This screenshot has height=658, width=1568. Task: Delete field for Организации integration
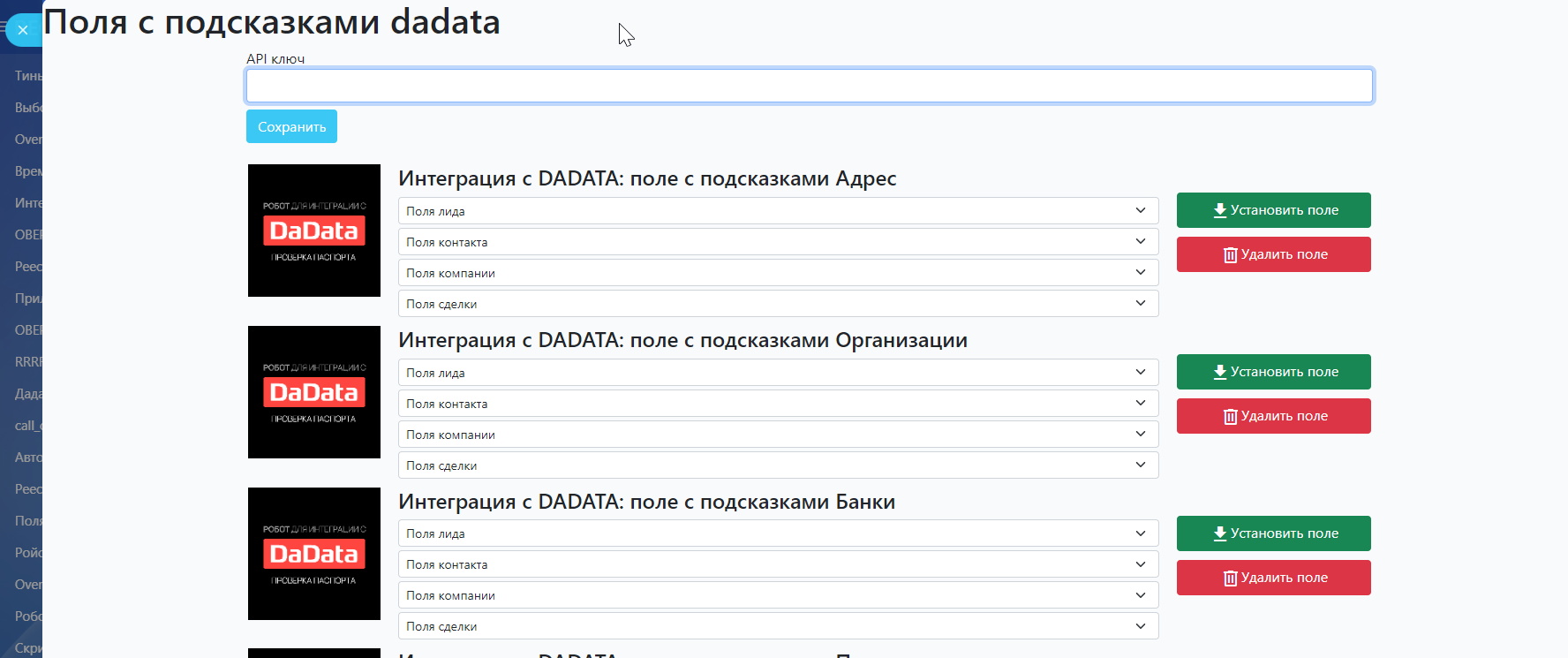click(1273, 416)
